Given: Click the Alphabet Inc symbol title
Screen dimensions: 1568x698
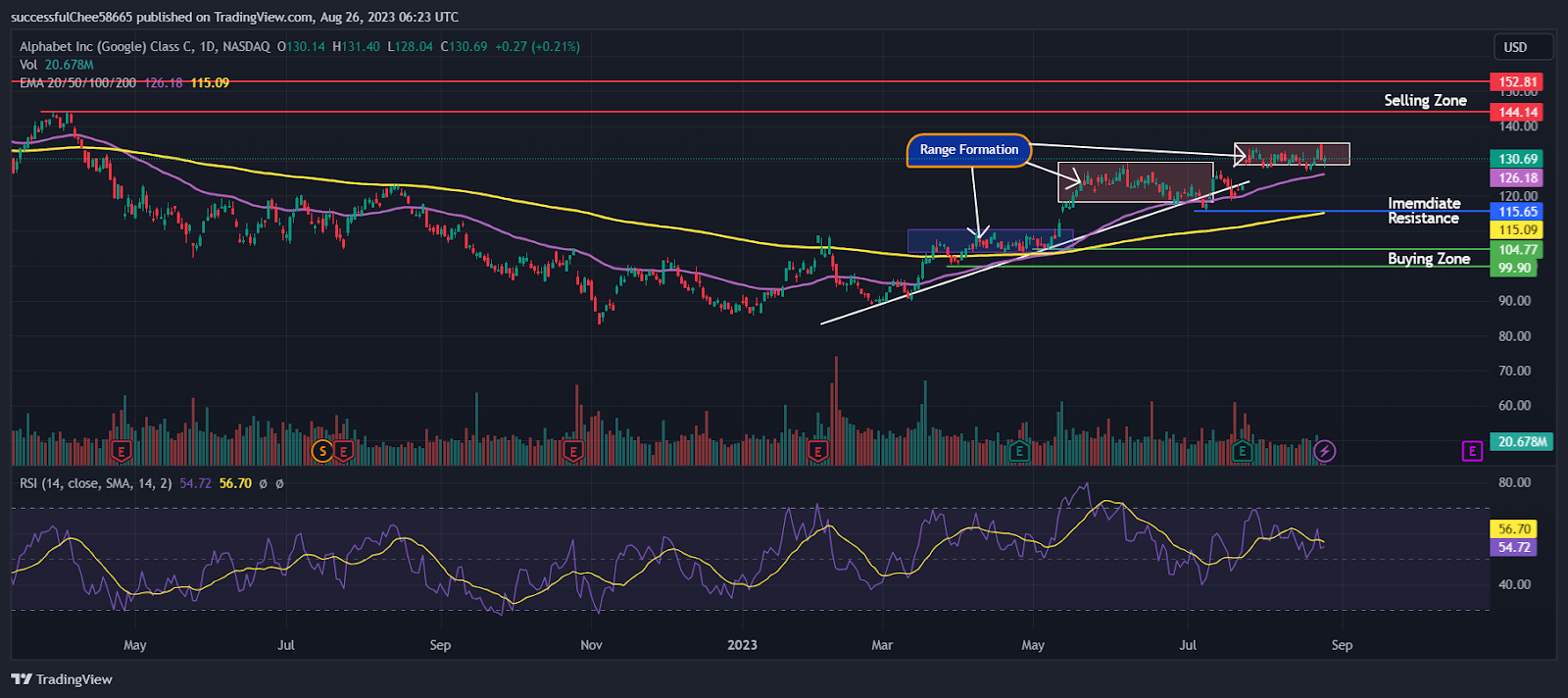Looking at the screenshot, I should tap(144, 47).
